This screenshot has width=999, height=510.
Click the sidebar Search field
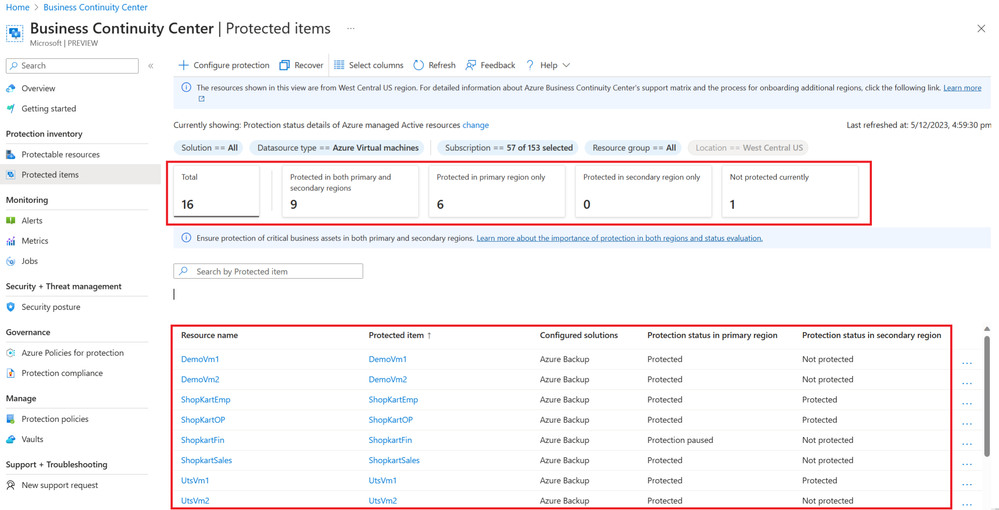[x=72, y=66]
